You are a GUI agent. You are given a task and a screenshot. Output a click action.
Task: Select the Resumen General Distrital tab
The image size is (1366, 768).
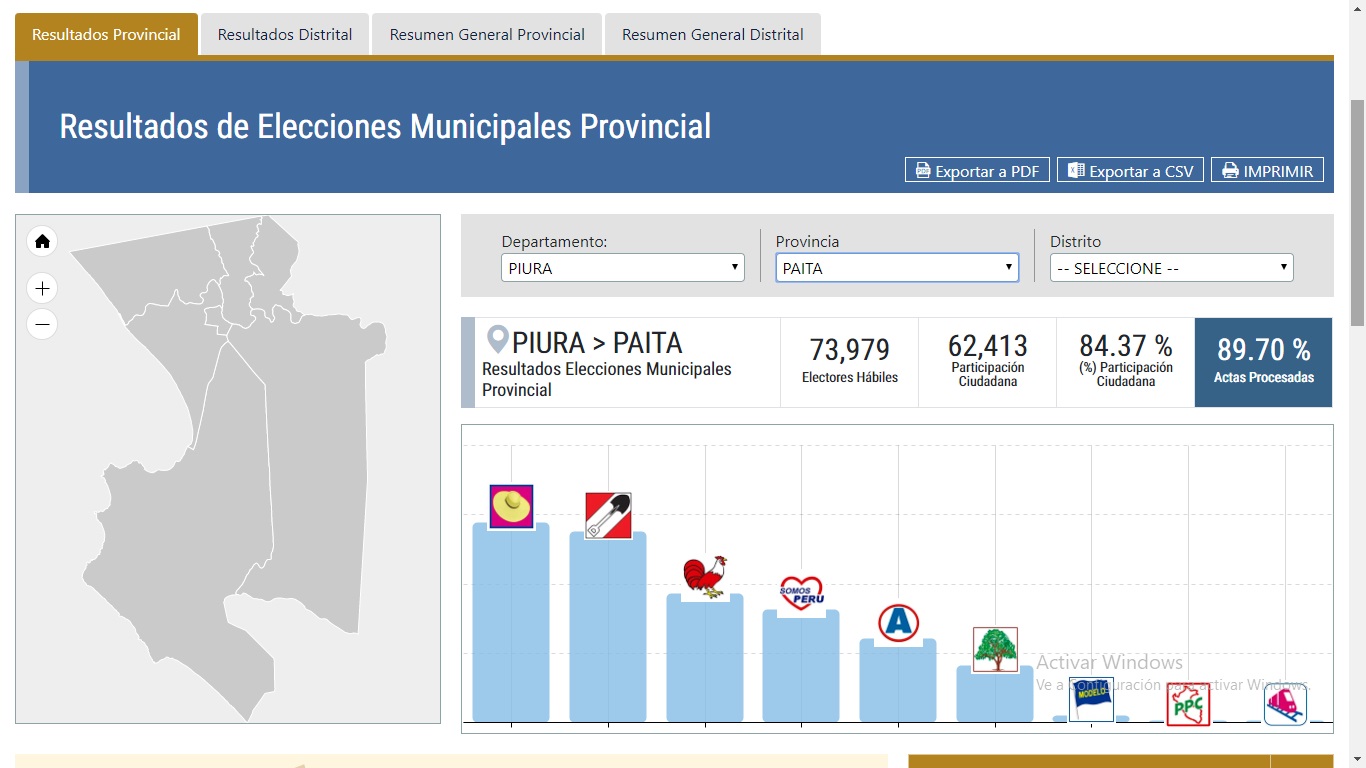[712, 34]
